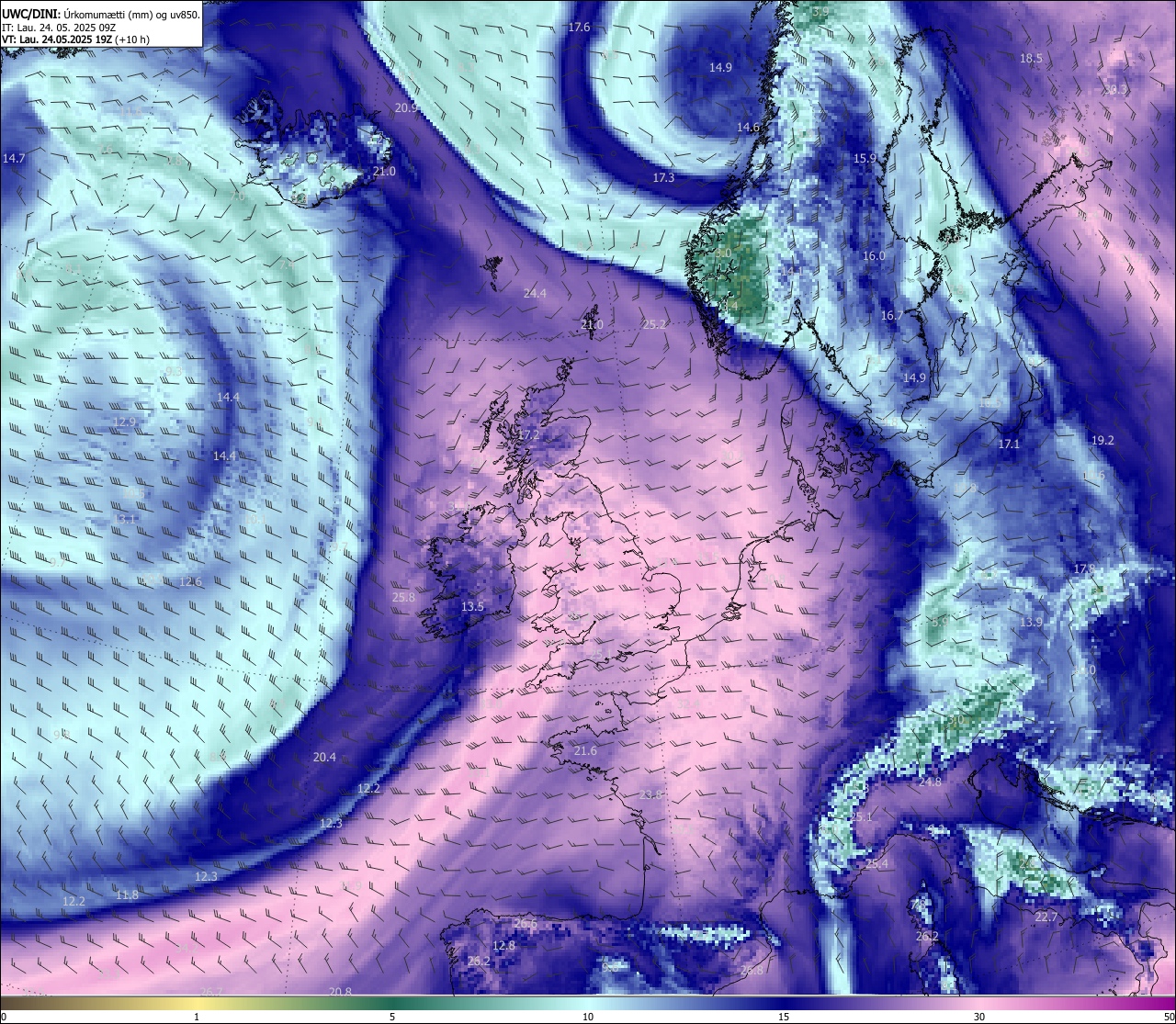Click the 16.0 value label
The width and height of the screenshot is (1176, 1024).
tap(873, 256)
